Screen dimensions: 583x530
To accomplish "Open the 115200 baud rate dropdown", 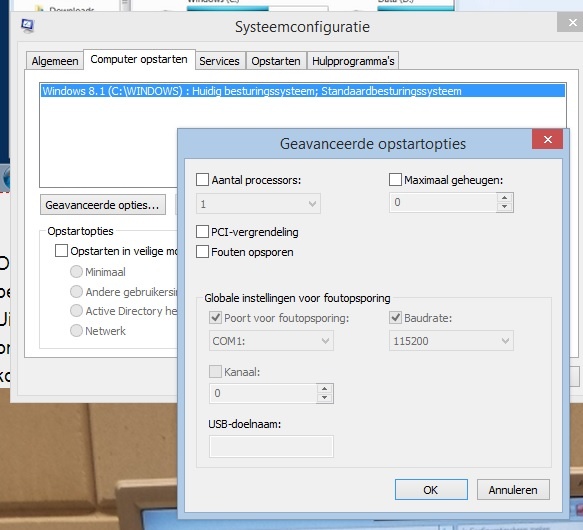I will click(451, 341).
